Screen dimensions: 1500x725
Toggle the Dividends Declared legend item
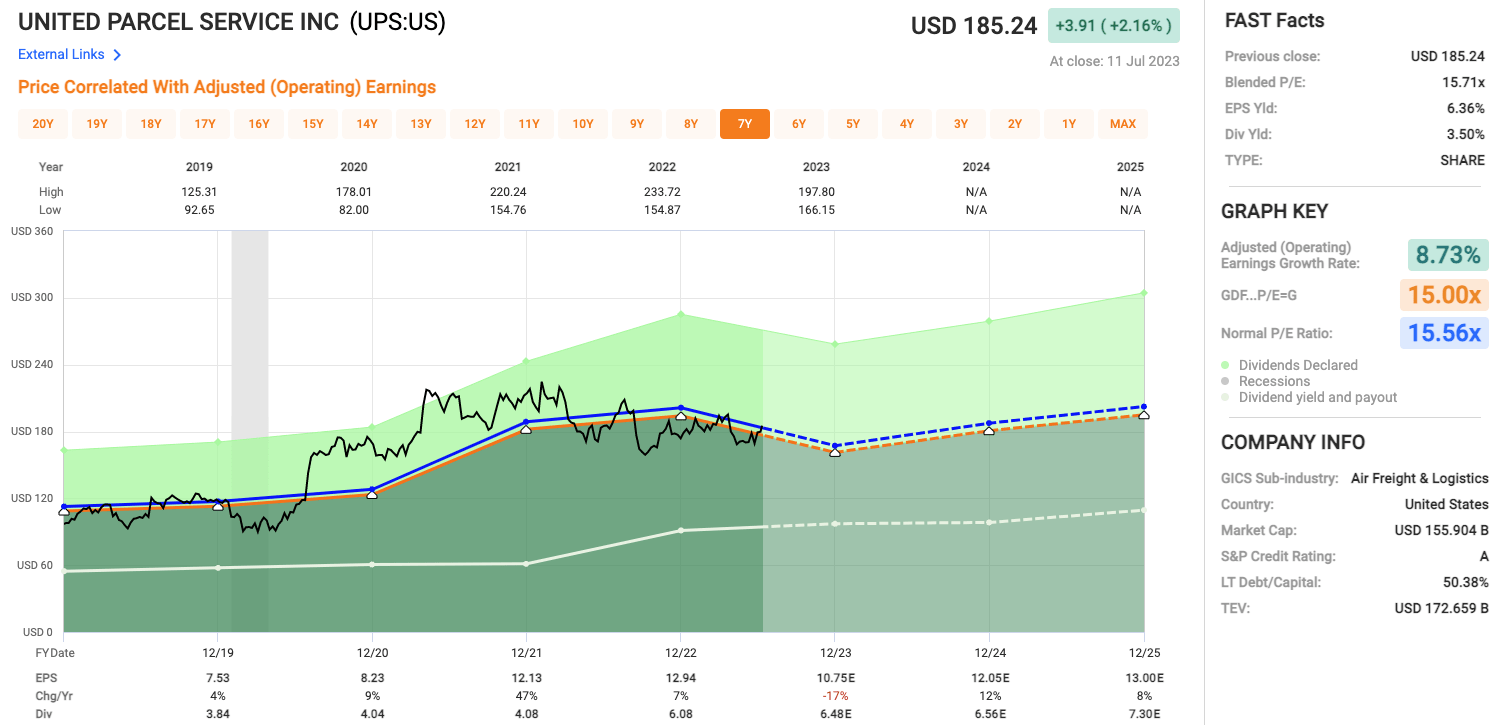(1297, 365)
